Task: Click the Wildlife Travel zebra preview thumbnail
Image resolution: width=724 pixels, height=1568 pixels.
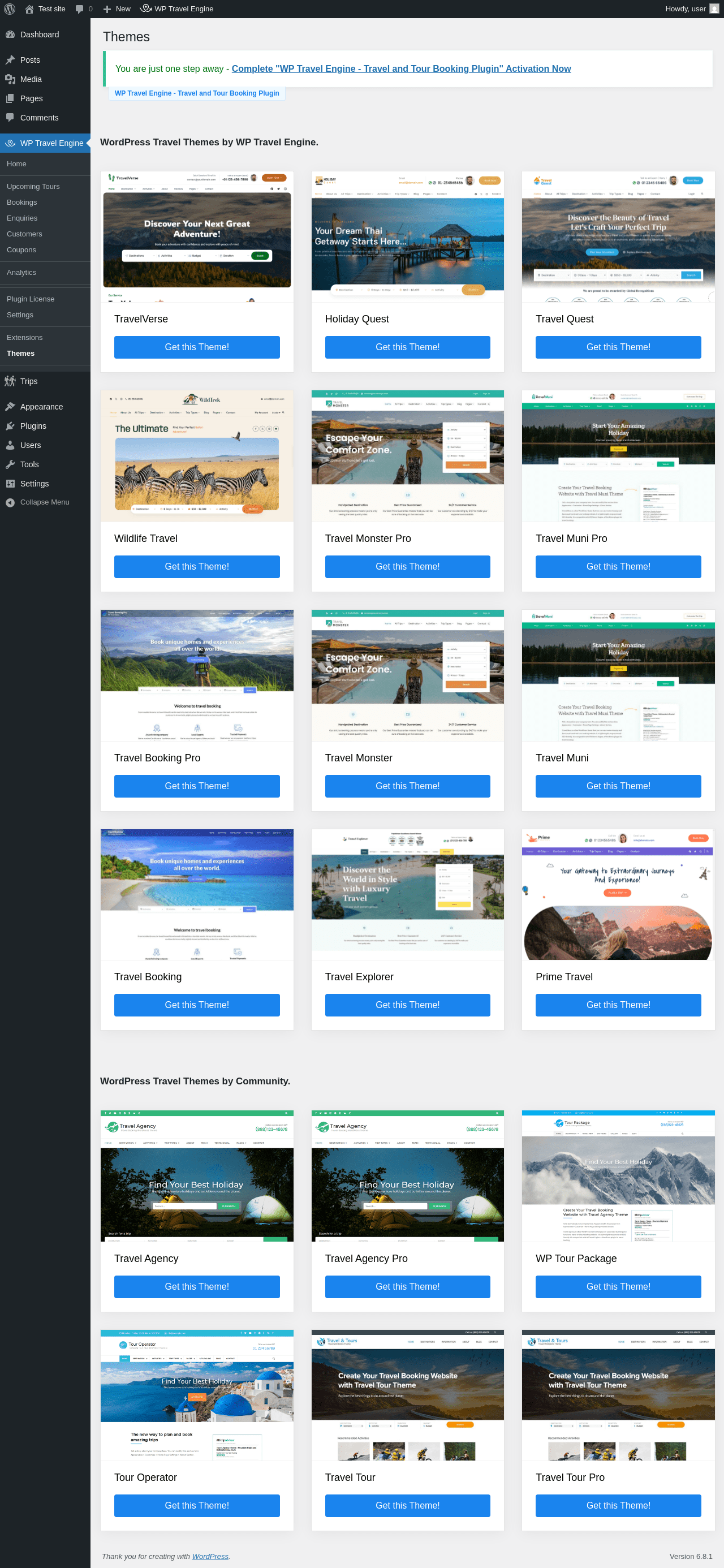Action: [197, 456]
